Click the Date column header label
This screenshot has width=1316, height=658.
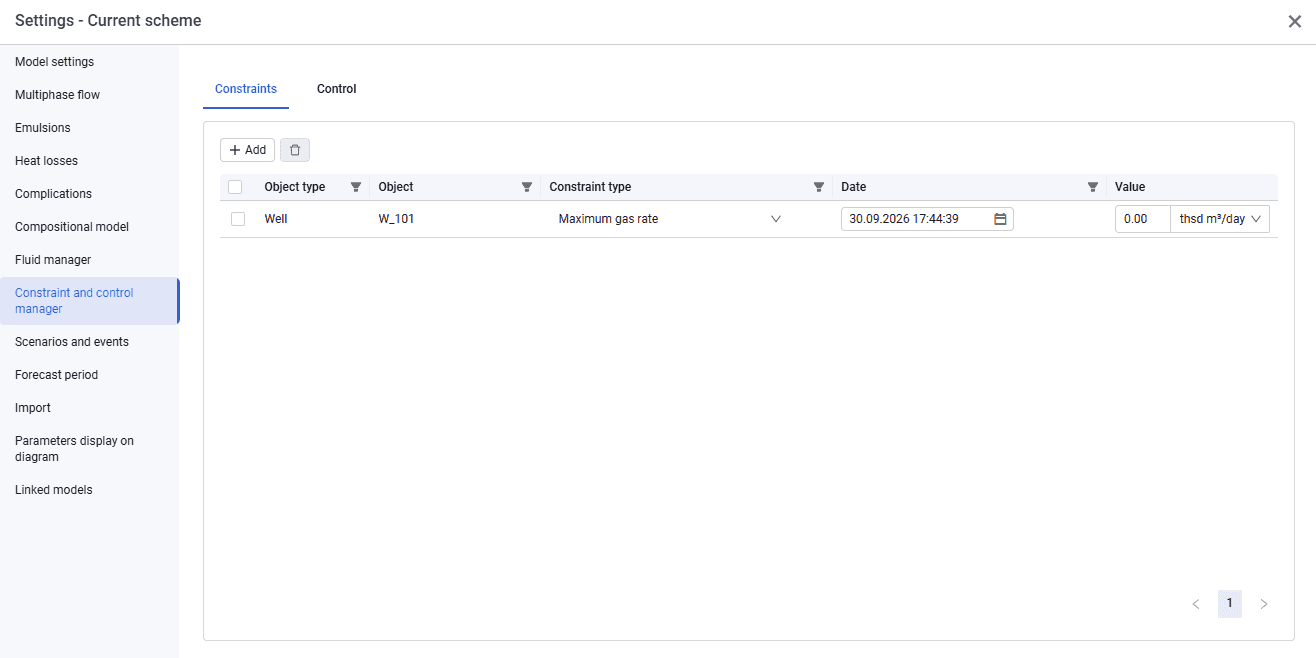(854, 187)
